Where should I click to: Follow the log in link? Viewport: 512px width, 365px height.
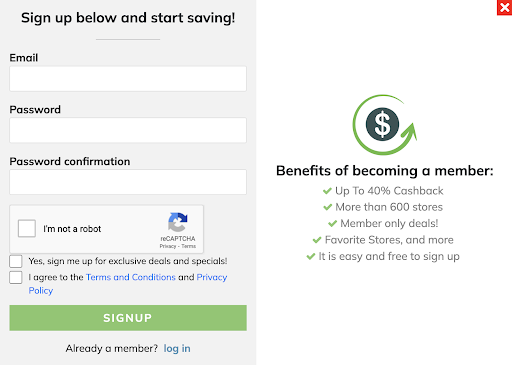click(x=177, y=349)
